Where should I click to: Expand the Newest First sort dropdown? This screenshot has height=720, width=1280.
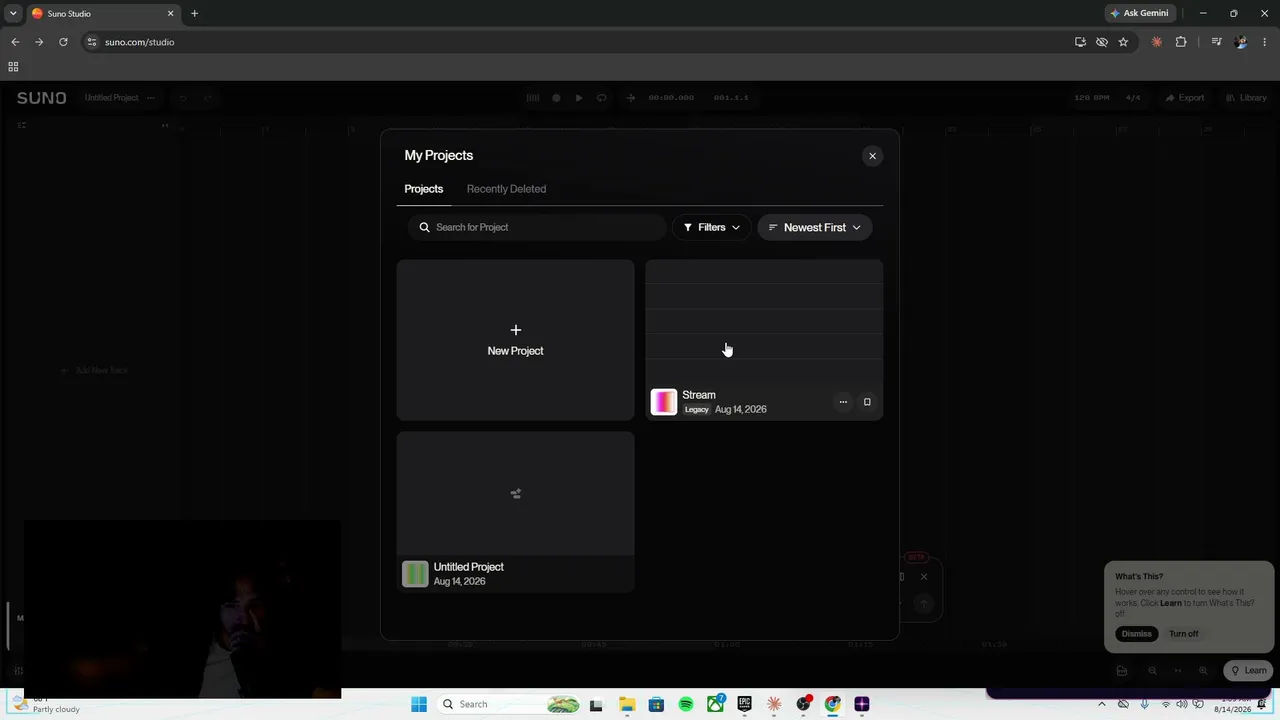814,227
